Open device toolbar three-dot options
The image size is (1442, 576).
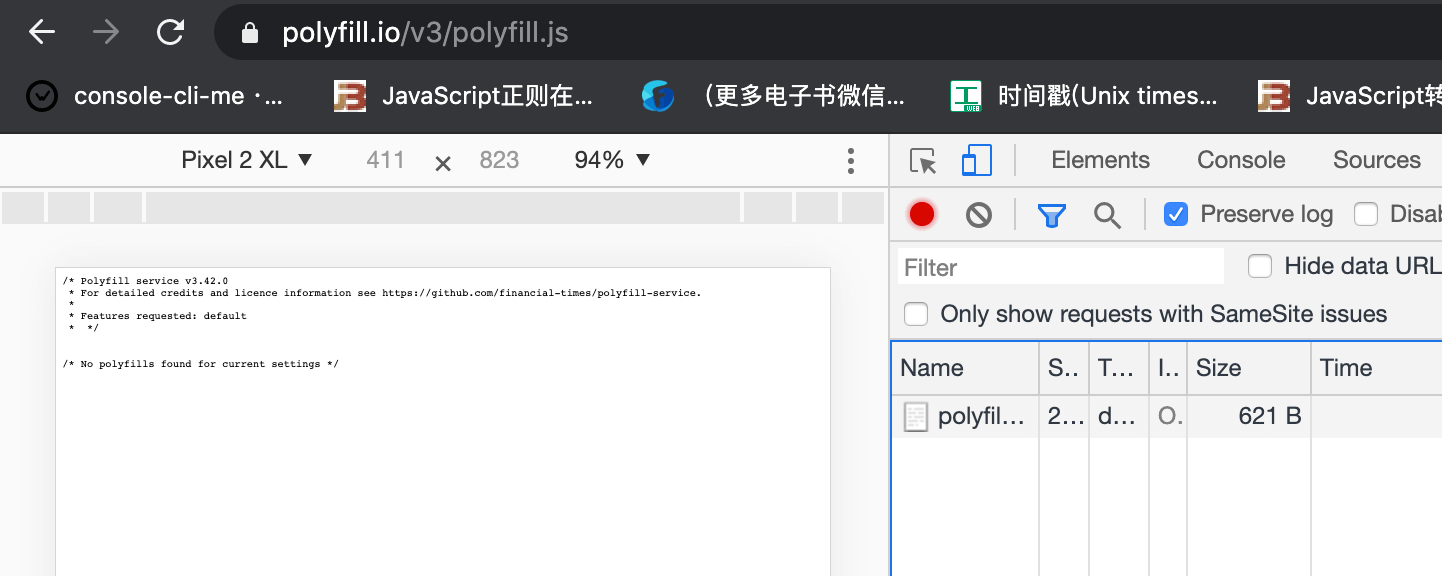[x=850, y=161]
